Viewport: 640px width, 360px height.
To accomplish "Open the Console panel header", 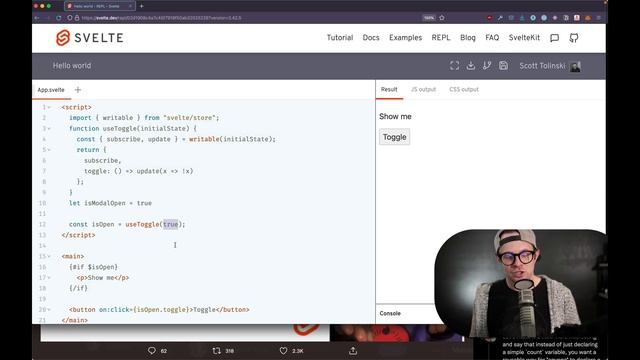I will tap(390, 313).
